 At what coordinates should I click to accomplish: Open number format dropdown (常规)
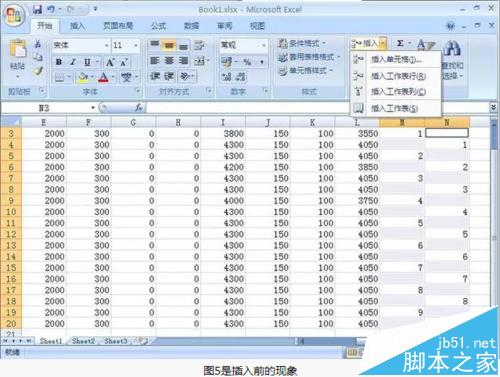click(264, 45)
